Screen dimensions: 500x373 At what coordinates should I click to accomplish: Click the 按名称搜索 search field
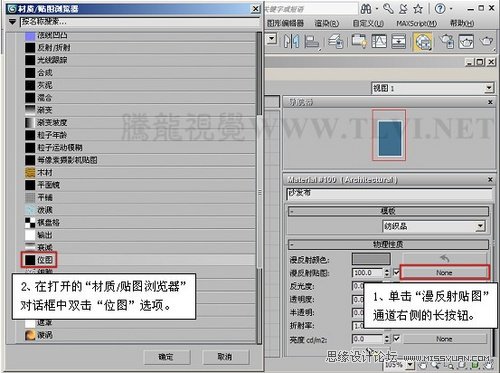click(140, 22)
